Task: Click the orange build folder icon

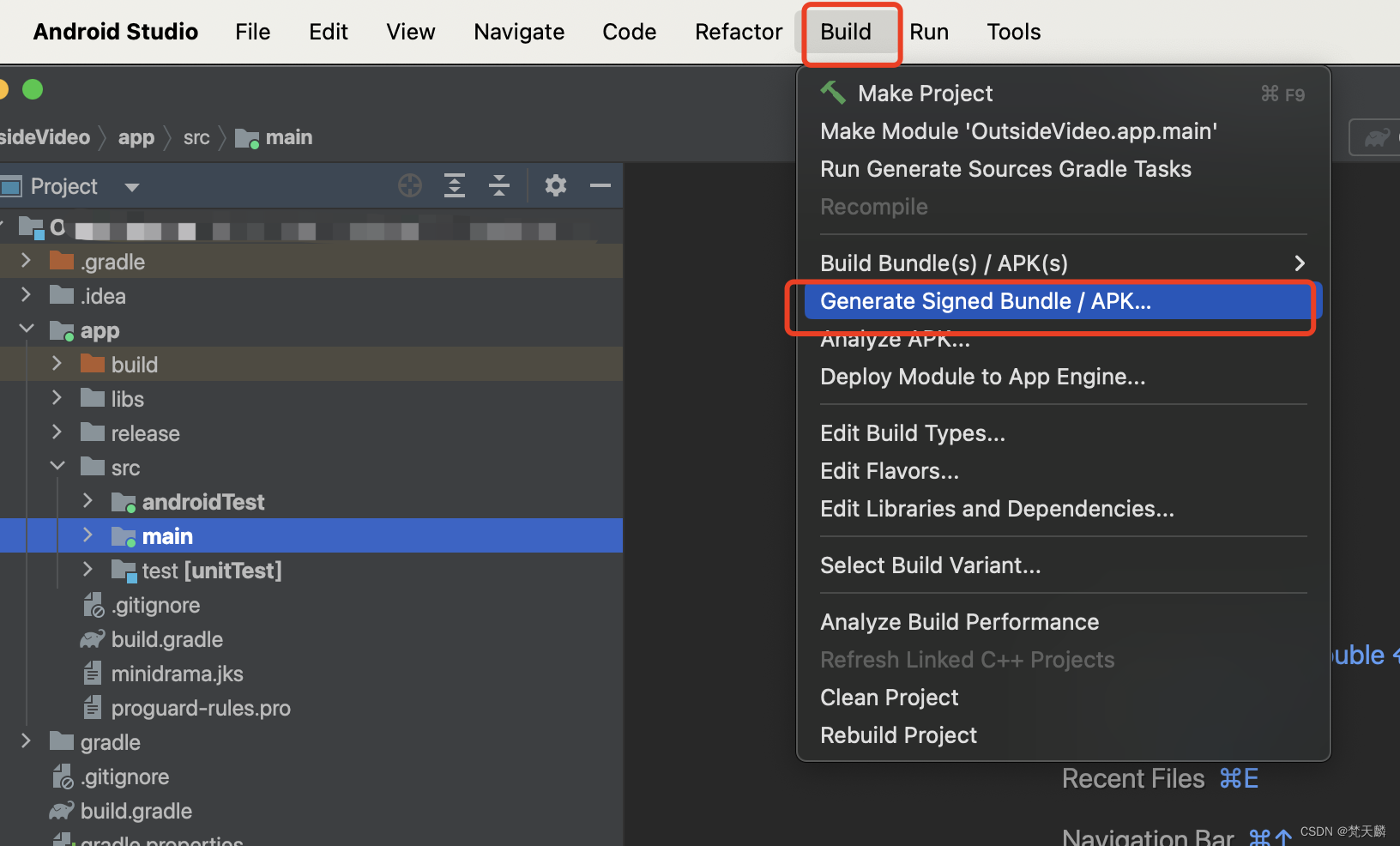Action: tap(93, 364)
